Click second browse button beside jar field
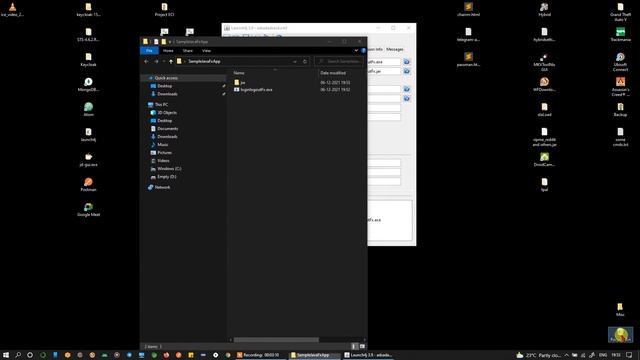The image size is (640, 360). point(407,71)
